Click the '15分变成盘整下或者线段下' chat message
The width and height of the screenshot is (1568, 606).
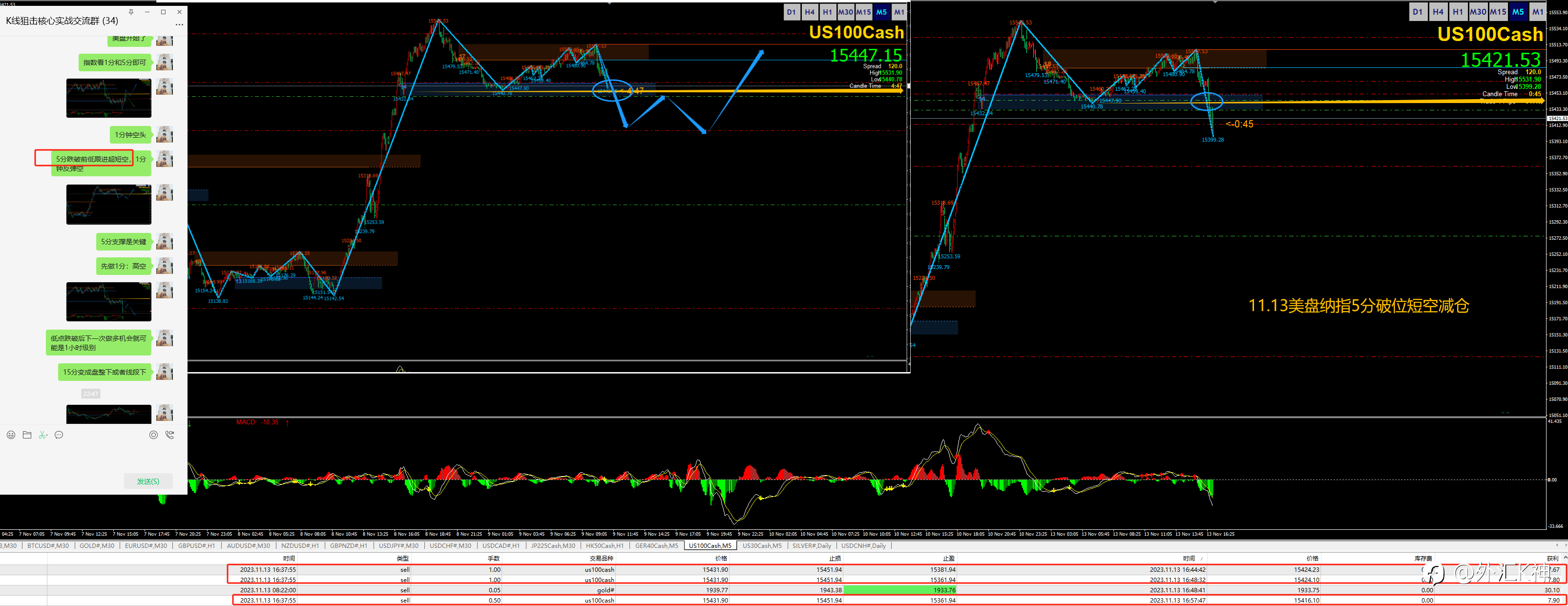coord(105,373)
